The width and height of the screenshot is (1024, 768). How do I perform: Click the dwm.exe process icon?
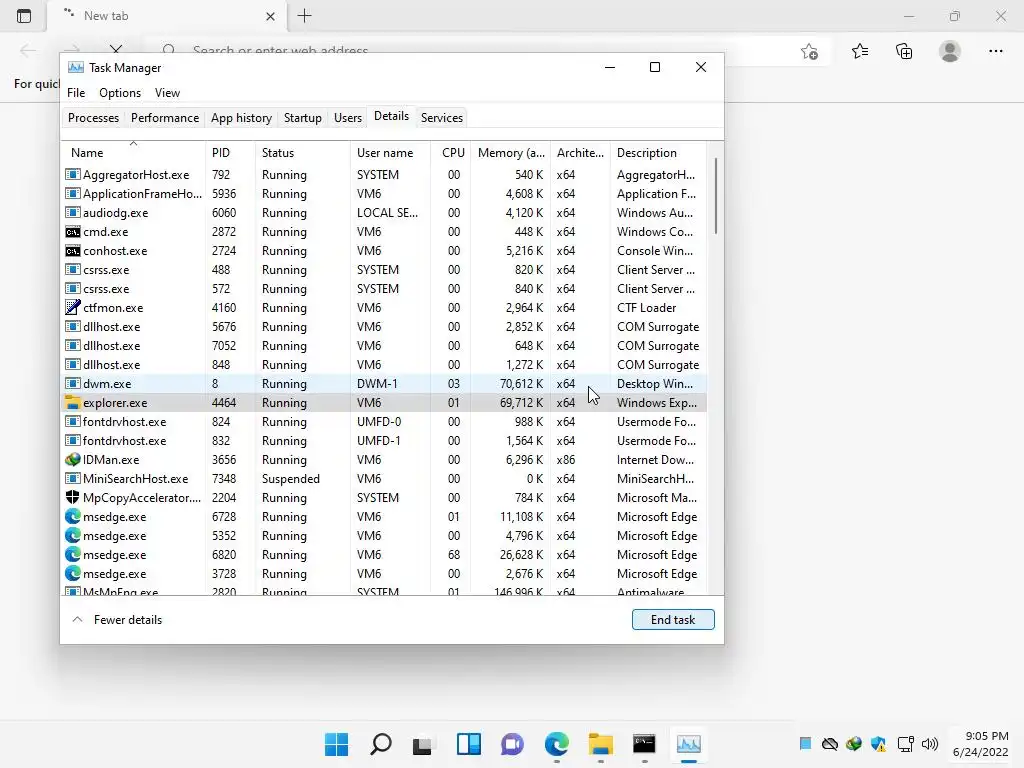click(x=72, y=384)
